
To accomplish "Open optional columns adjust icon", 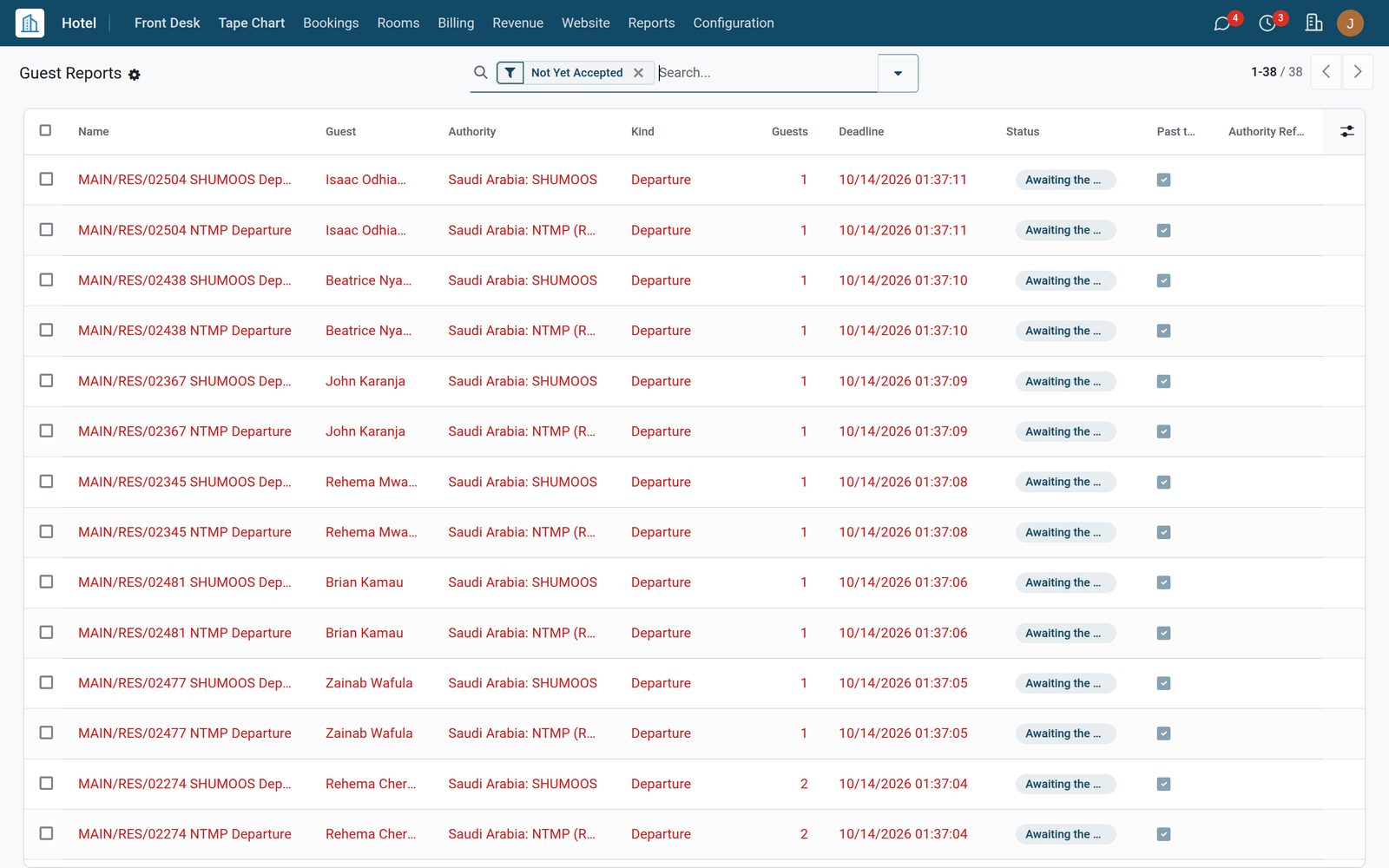I will 1346,131.
